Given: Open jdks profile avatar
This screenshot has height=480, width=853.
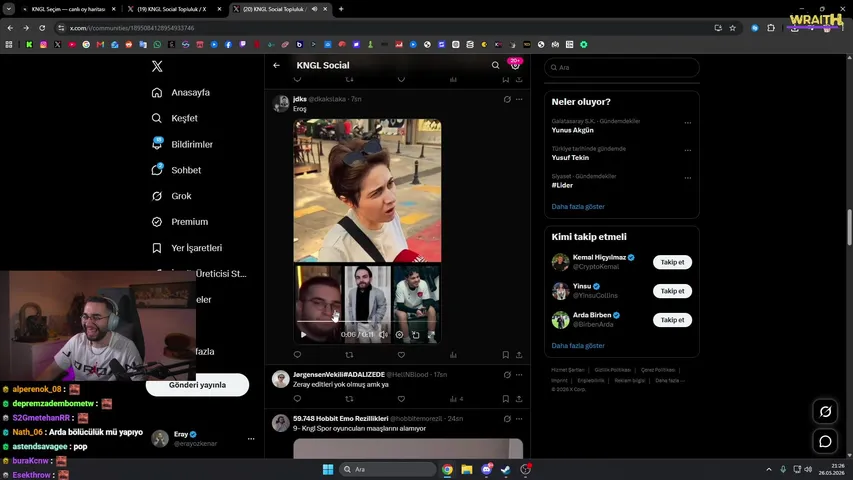Looking at the screenshot, I should (x=281, y=103).
